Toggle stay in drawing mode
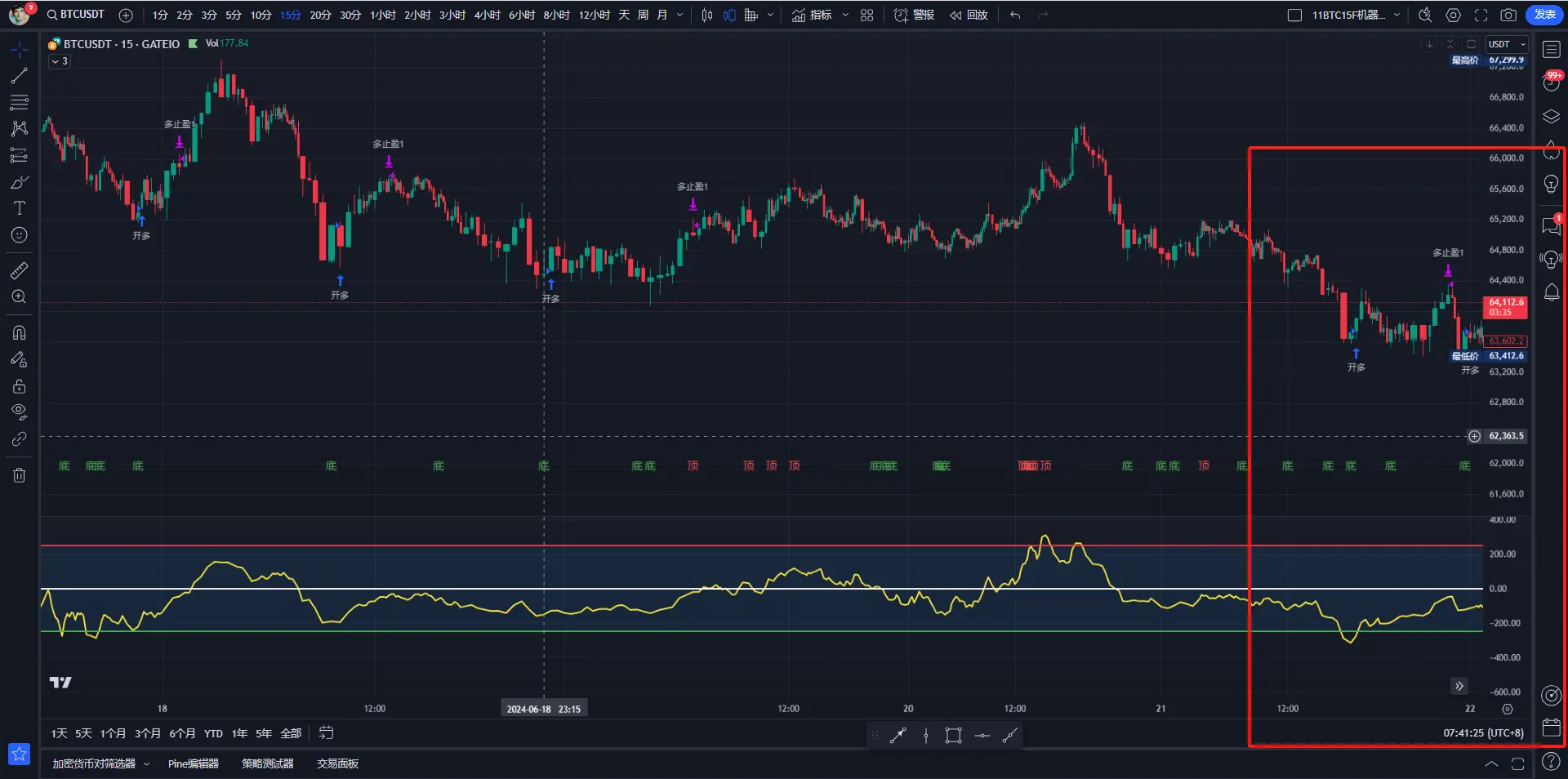The width and height of the screenshot is (1568, 779). point(20,359)
